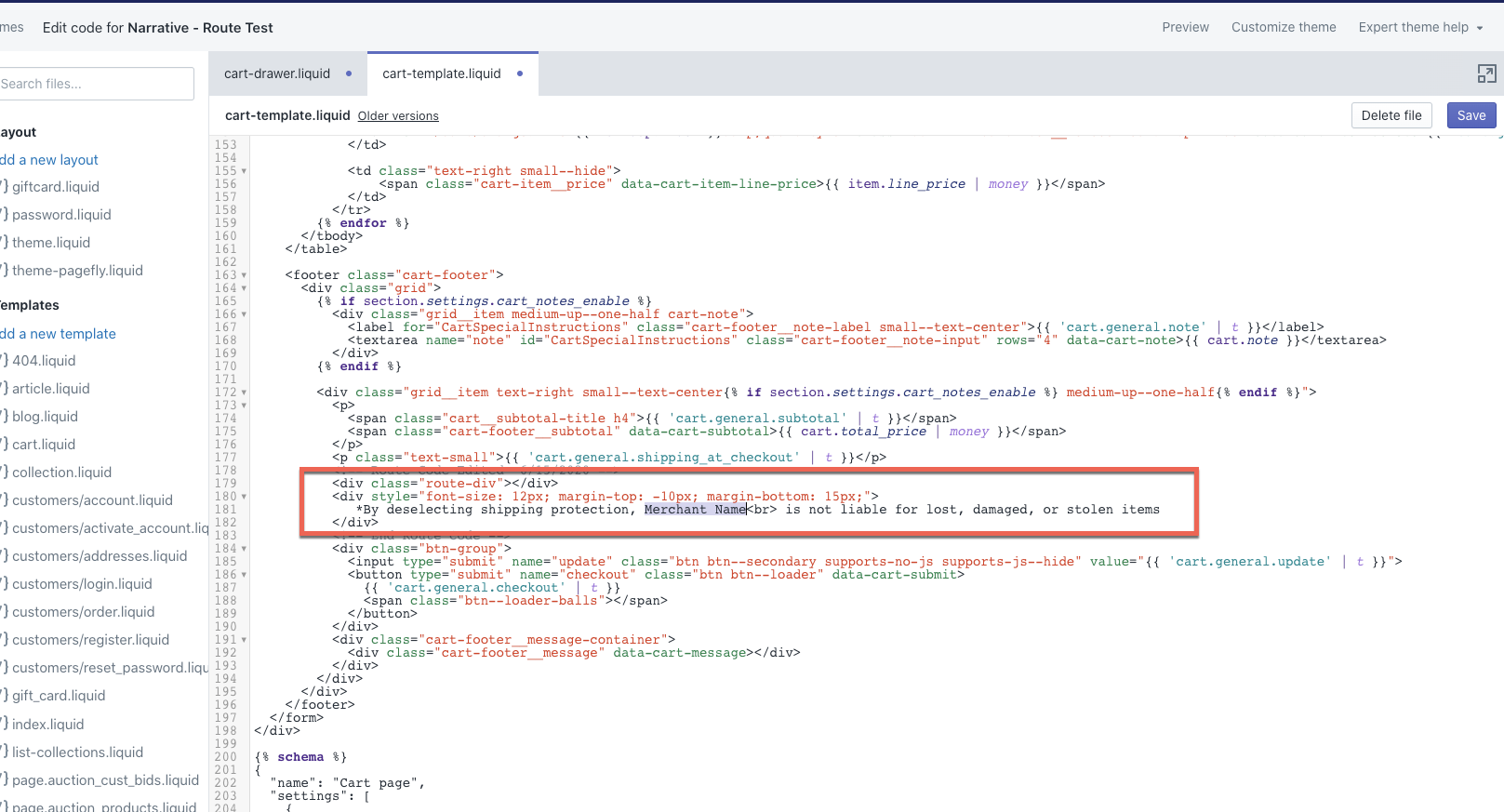The height and width of the screenshot is (812, 1504).
Task: Open index.liquid template
Action: 47,725
